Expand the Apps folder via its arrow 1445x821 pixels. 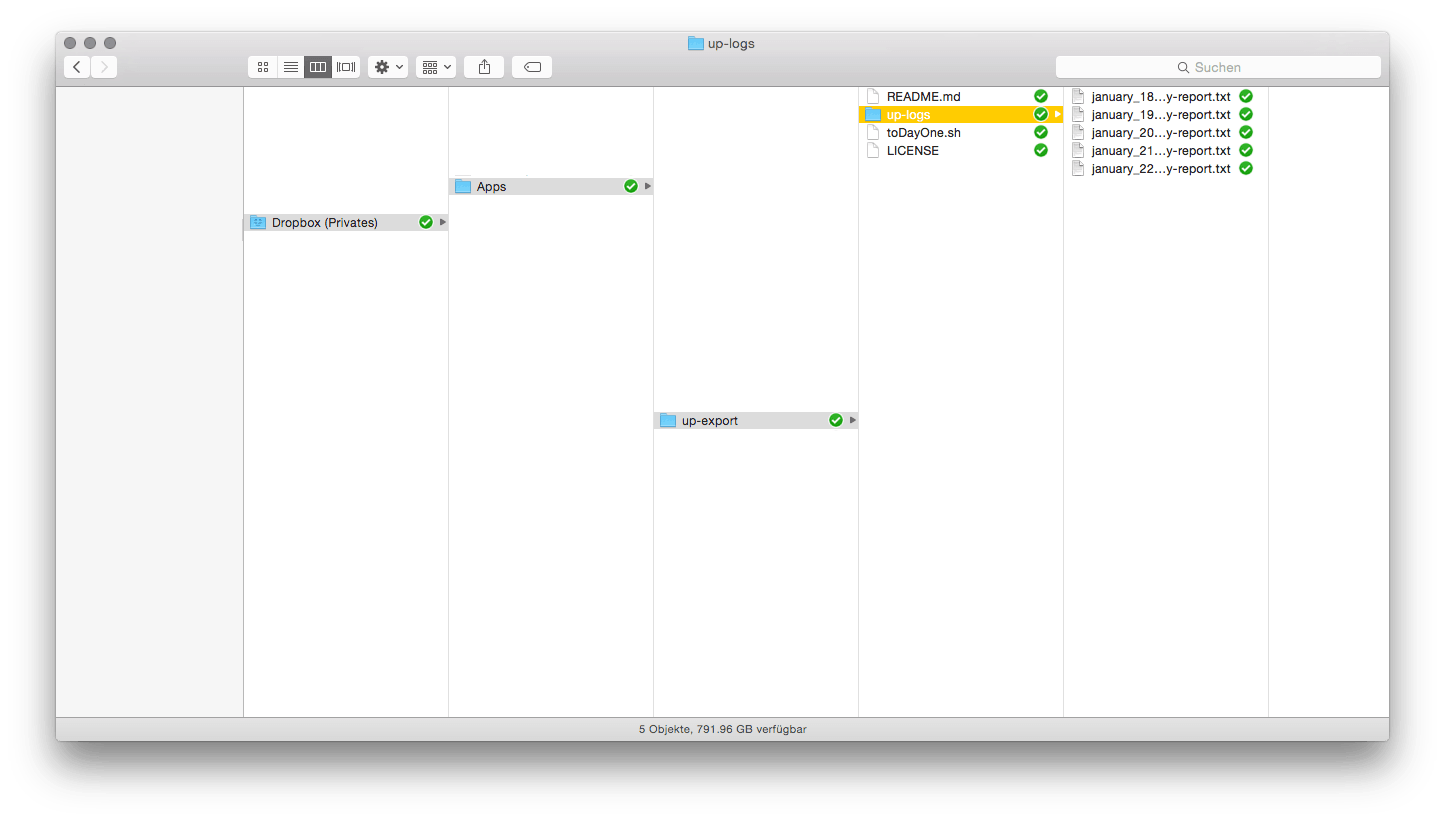pos(648,186)
